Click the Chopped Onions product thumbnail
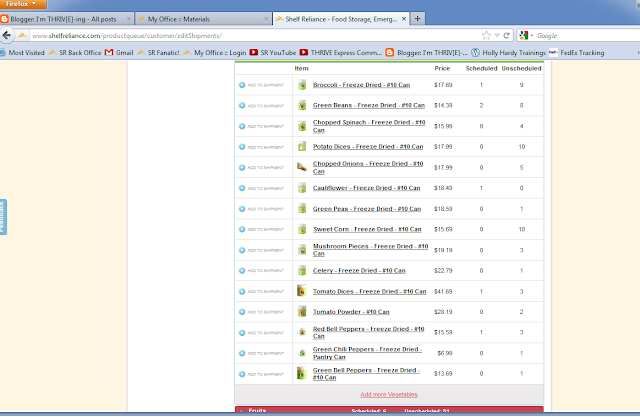640x417 pixels. (302, 167)
